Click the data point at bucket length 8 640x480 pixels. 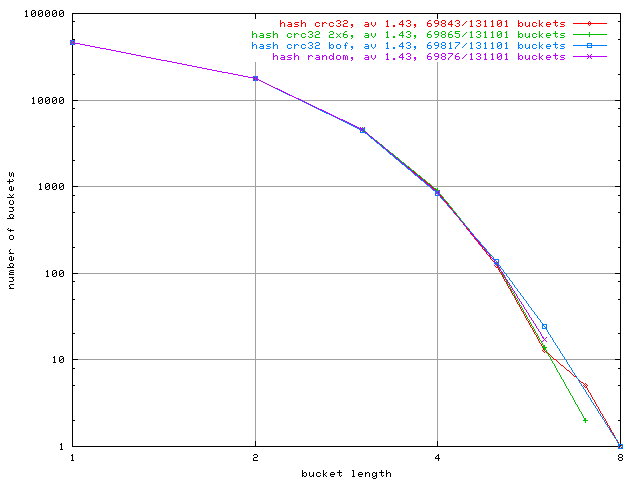pos(620,447)
